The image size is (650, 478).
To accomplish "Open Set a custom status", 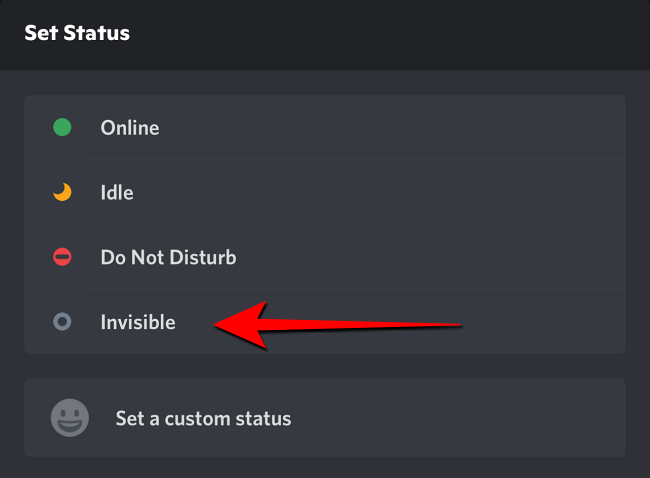I will point(203,418).
